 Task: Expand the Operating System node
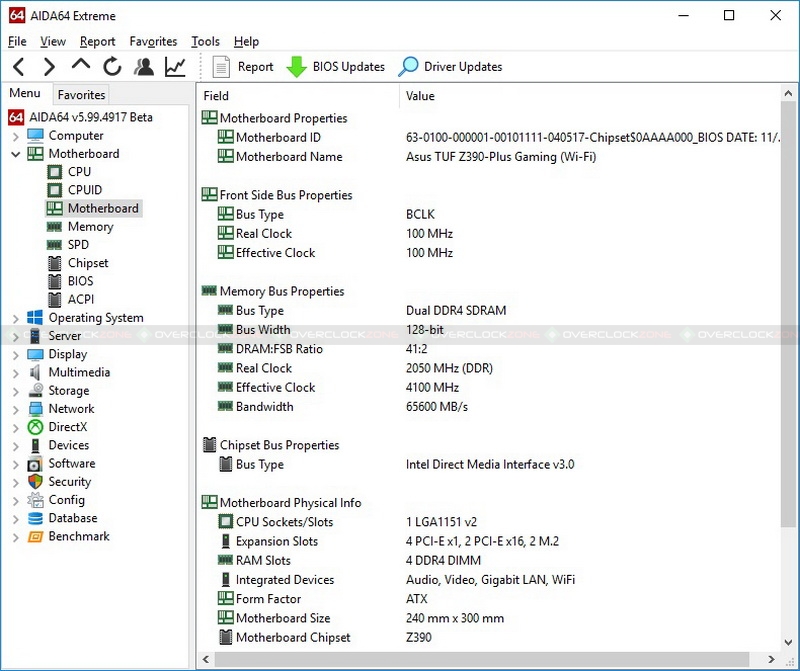tap(15, 318)
